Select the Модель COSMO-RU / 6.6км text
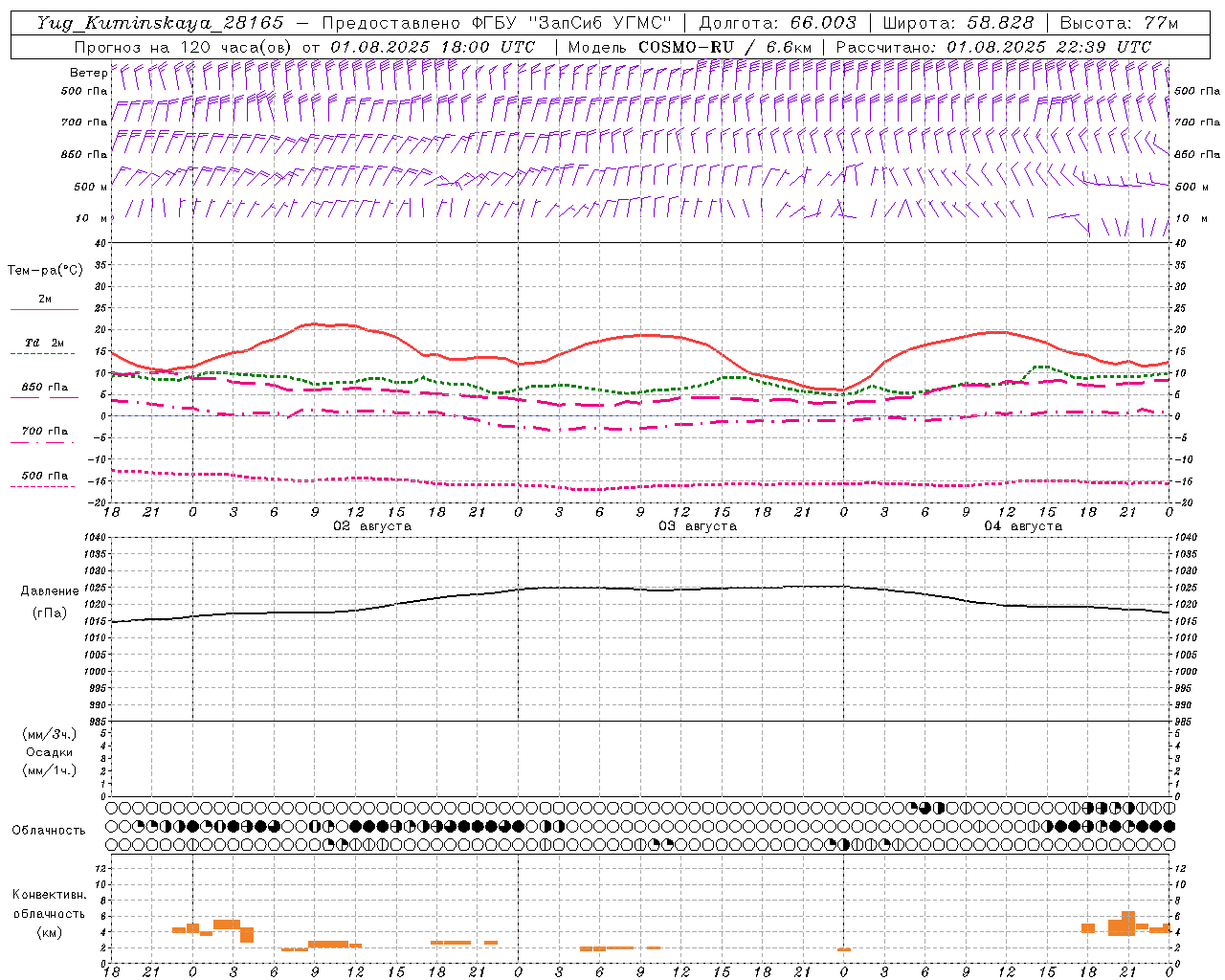1225x980 pixels. tap(690, 47)
